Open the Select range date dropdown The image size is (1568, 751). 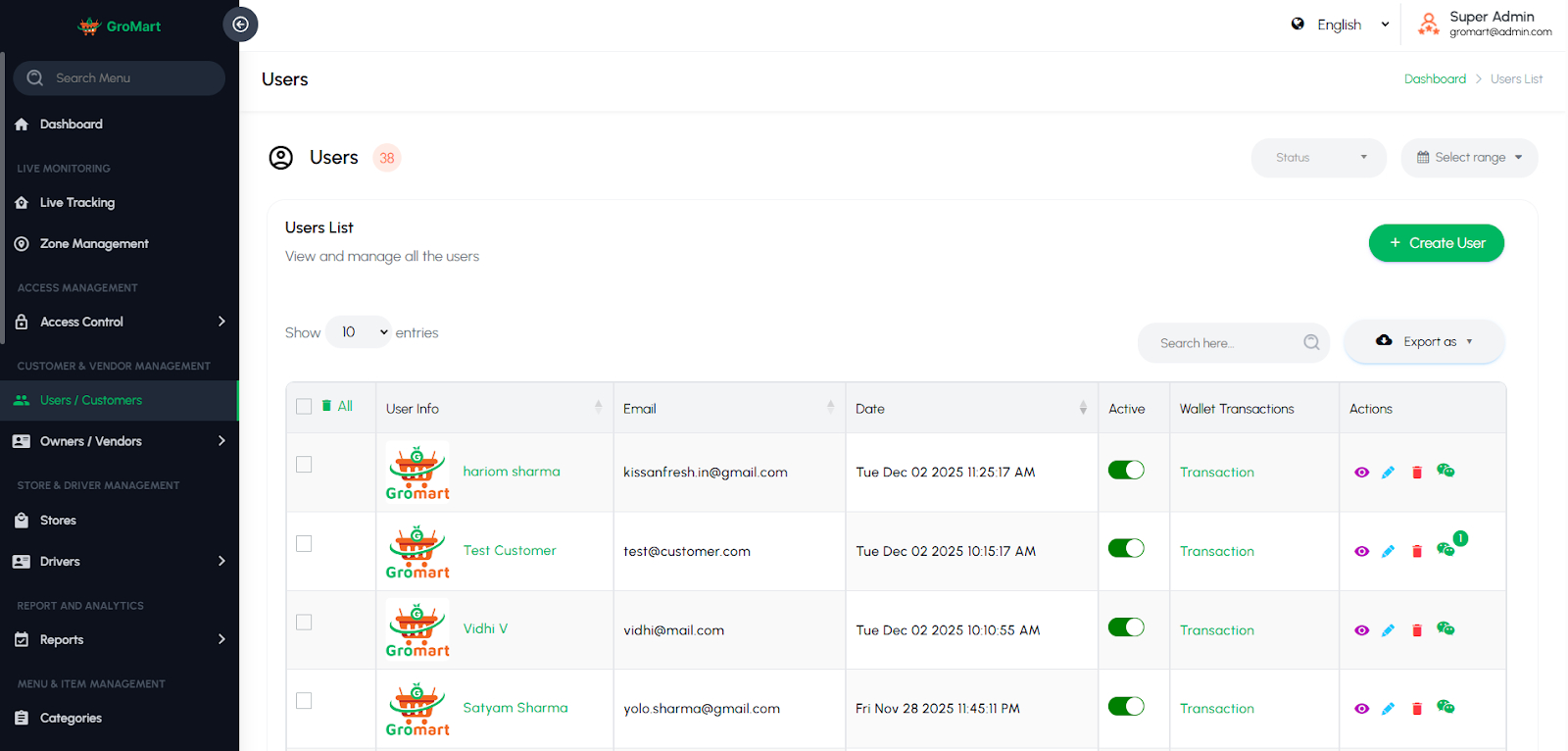tap(1469, 158)
